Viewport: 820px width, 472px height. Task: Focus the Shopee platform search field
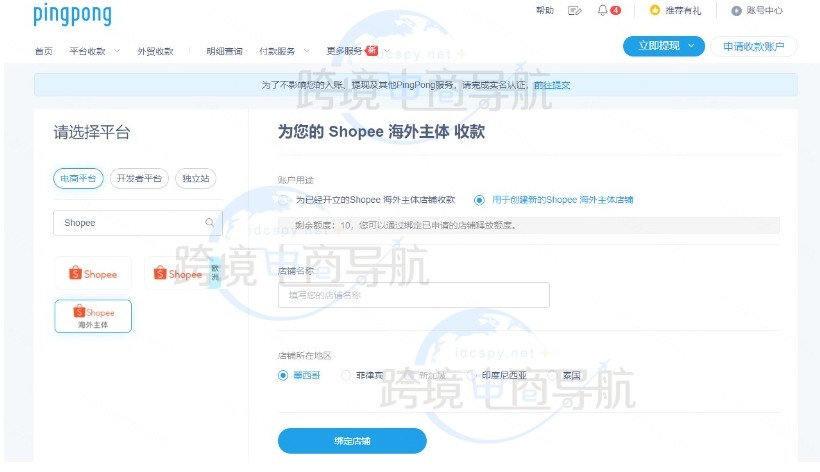[138, 223]
